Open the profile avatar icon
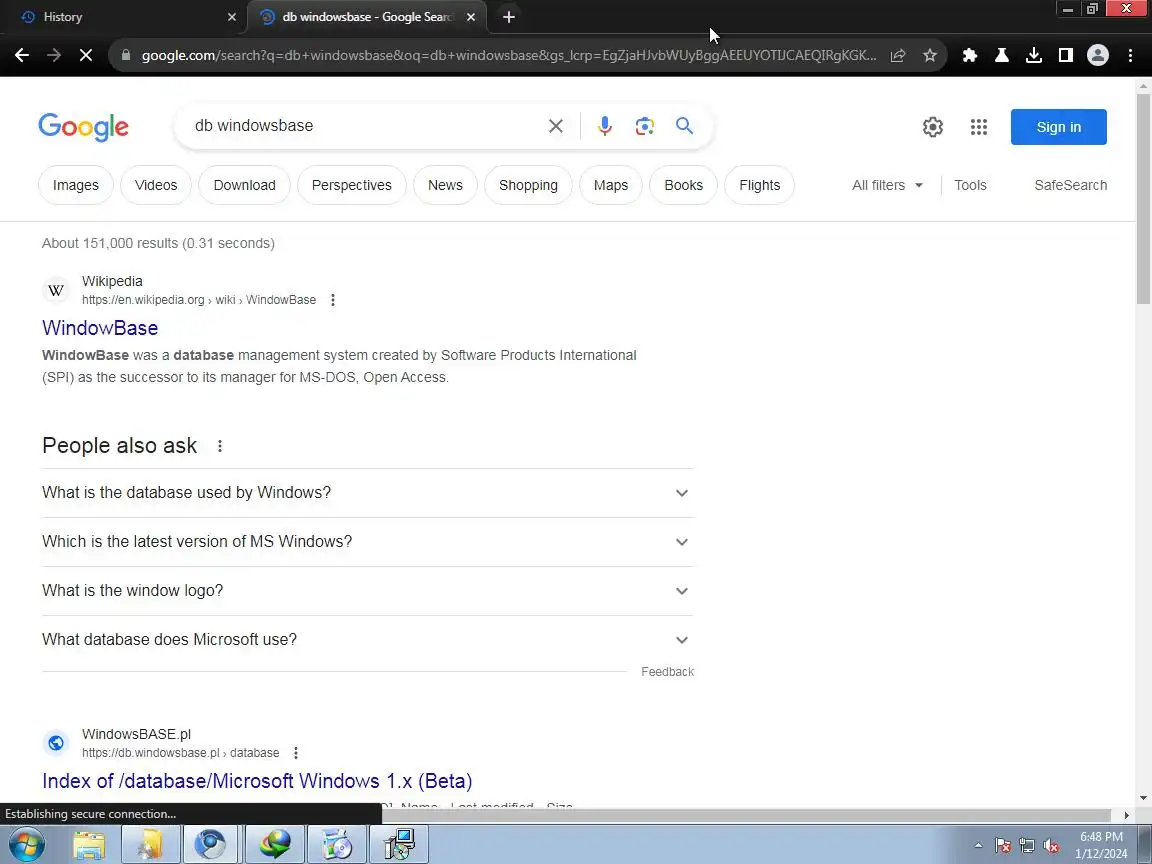The image size is (1152, 864). coord(1098,55)
